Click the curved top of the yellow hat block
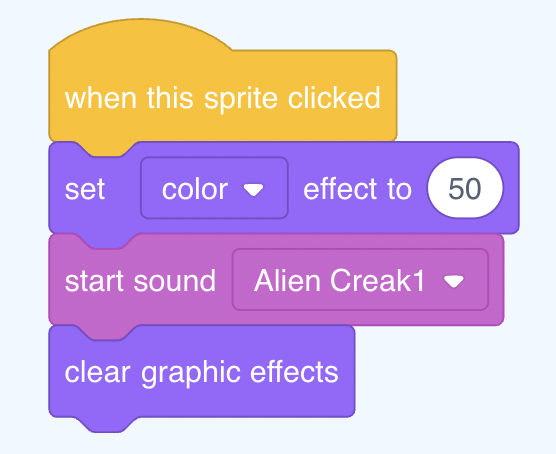This screenshot has width=556, height=454. 140,32
